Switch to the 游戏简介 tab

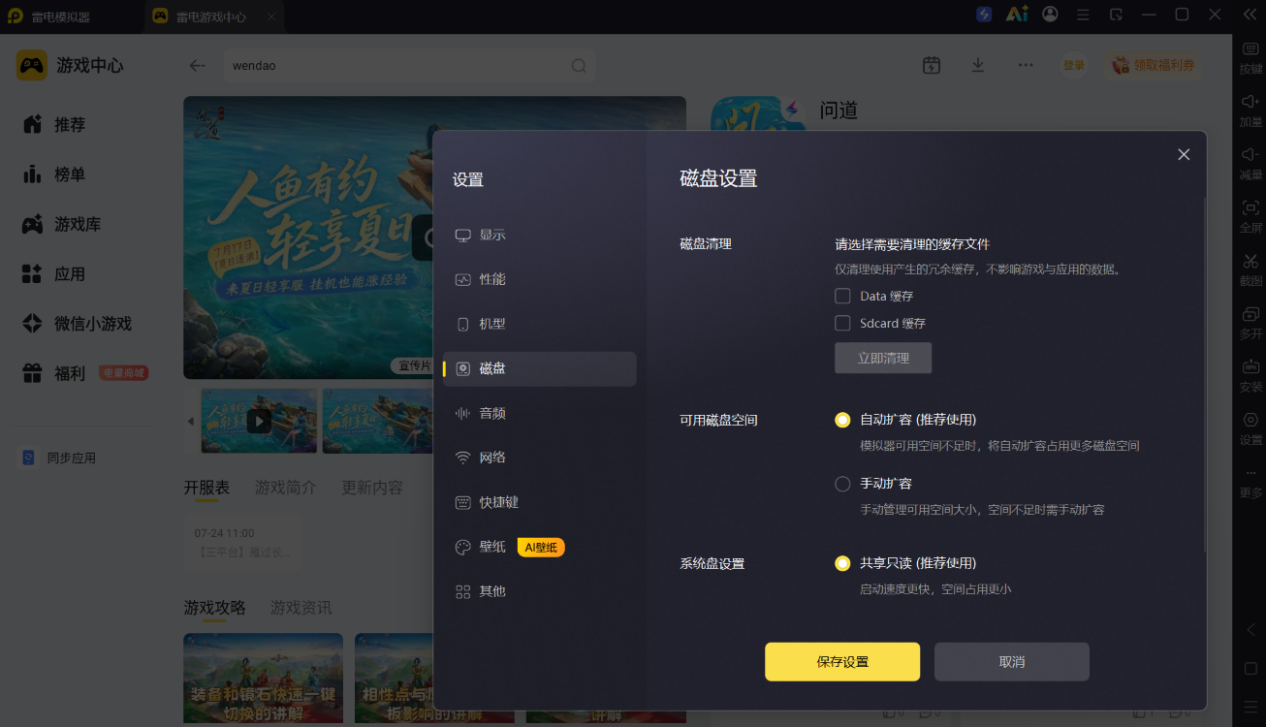285,488
